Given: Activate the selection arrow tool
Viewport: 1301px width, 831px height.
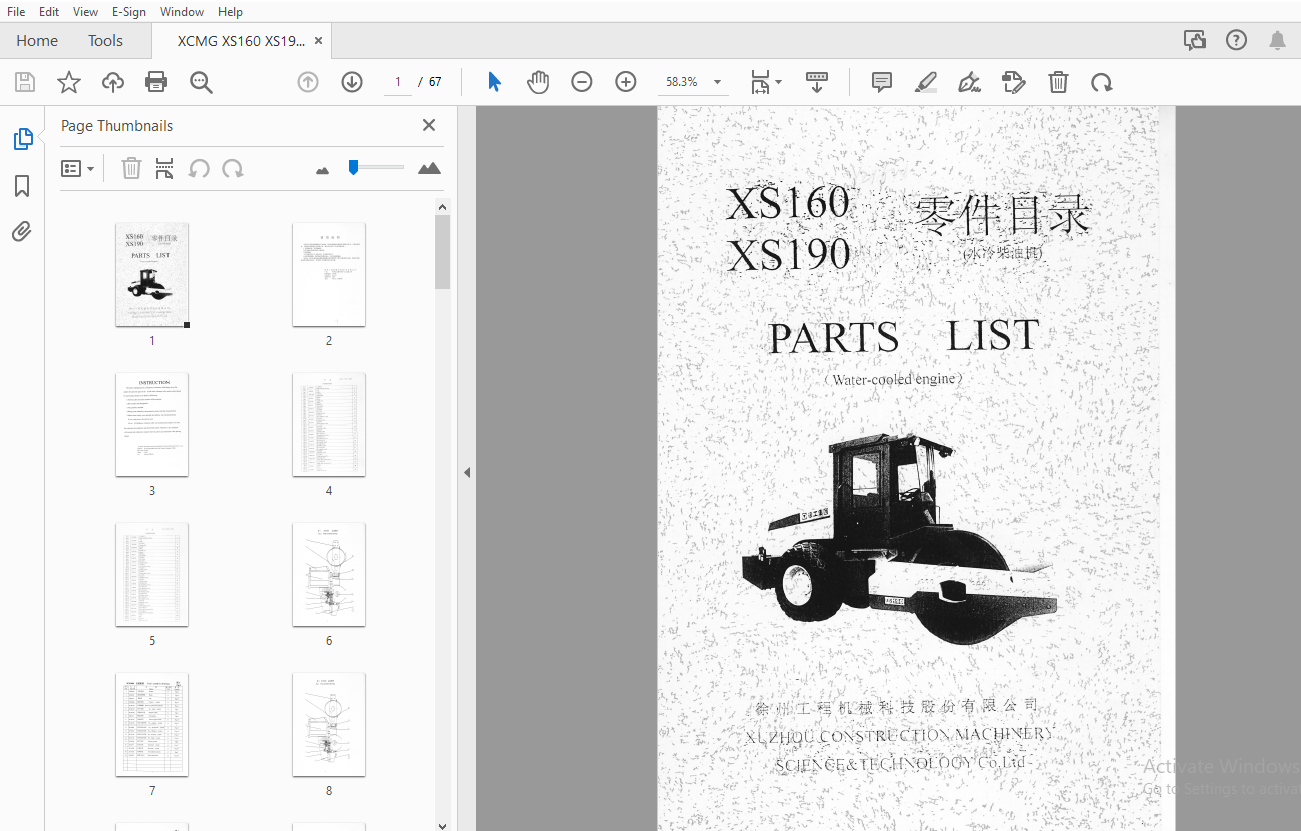Looking at the screenshot, I should click(494, 82).
